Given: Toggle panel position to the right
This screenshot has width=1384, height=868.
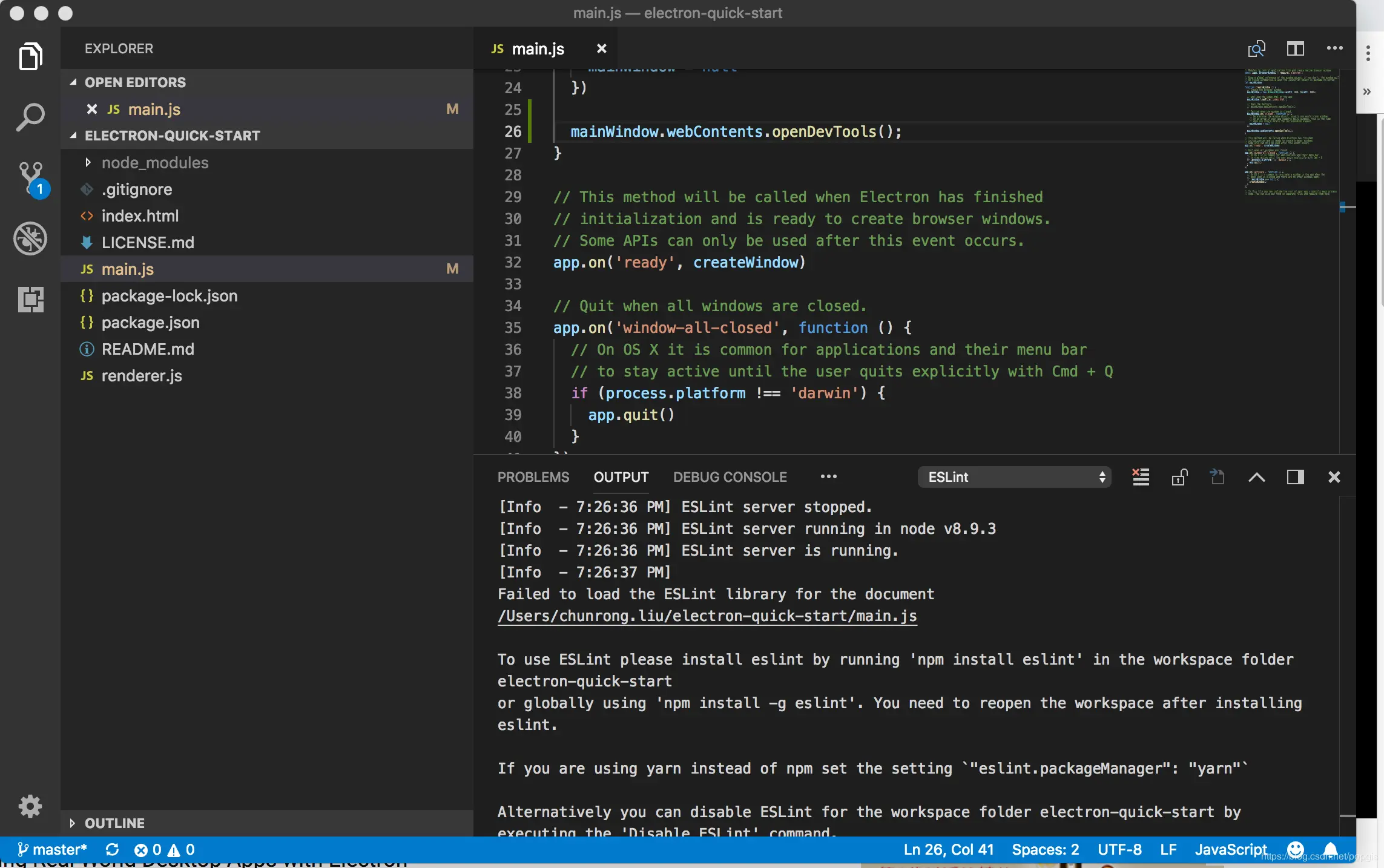Looking at the screenshot, I should [x=1295, y=477].
